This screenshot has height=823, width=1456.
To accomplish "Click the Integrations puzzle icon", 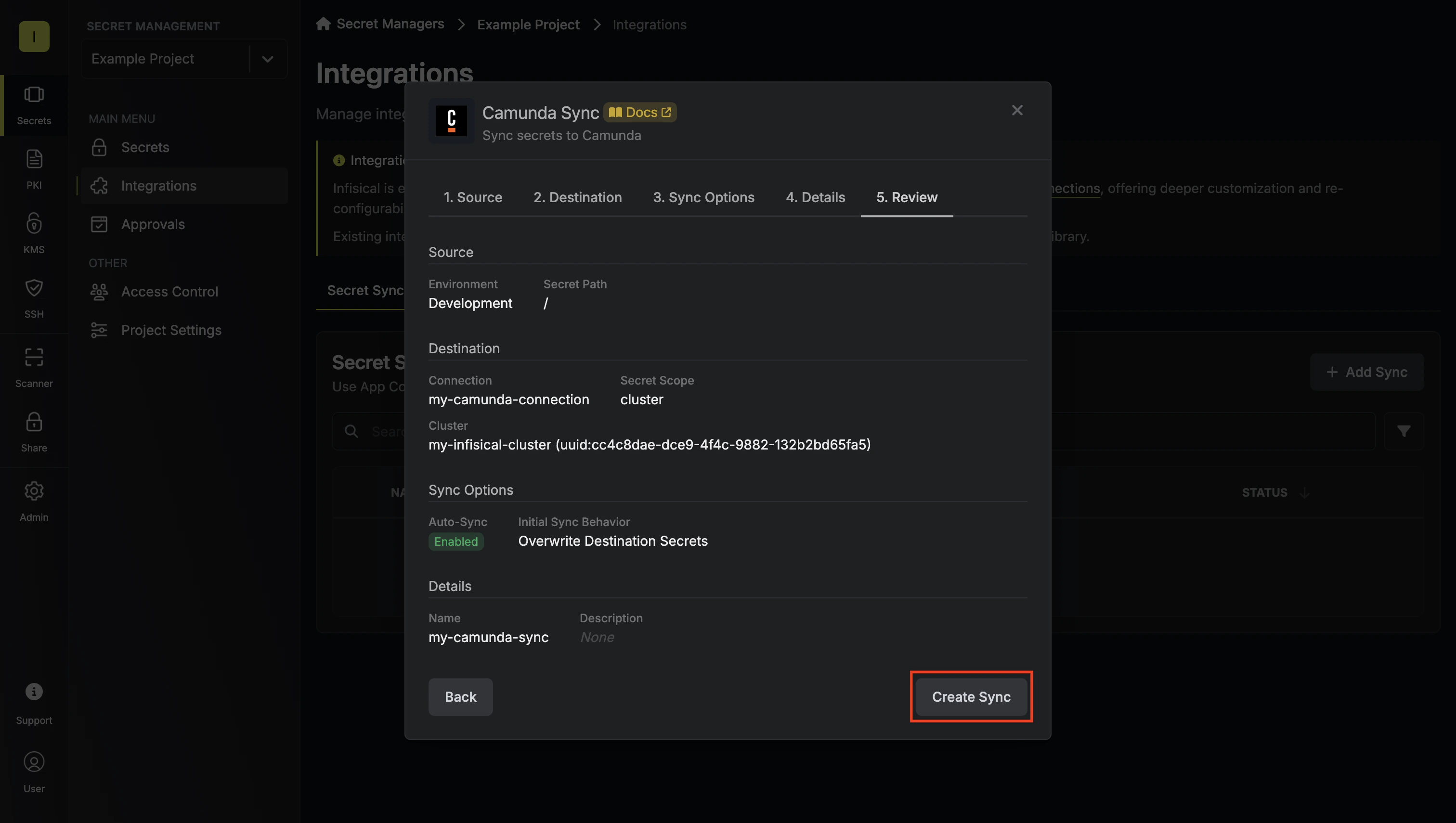I will (99, 185).
